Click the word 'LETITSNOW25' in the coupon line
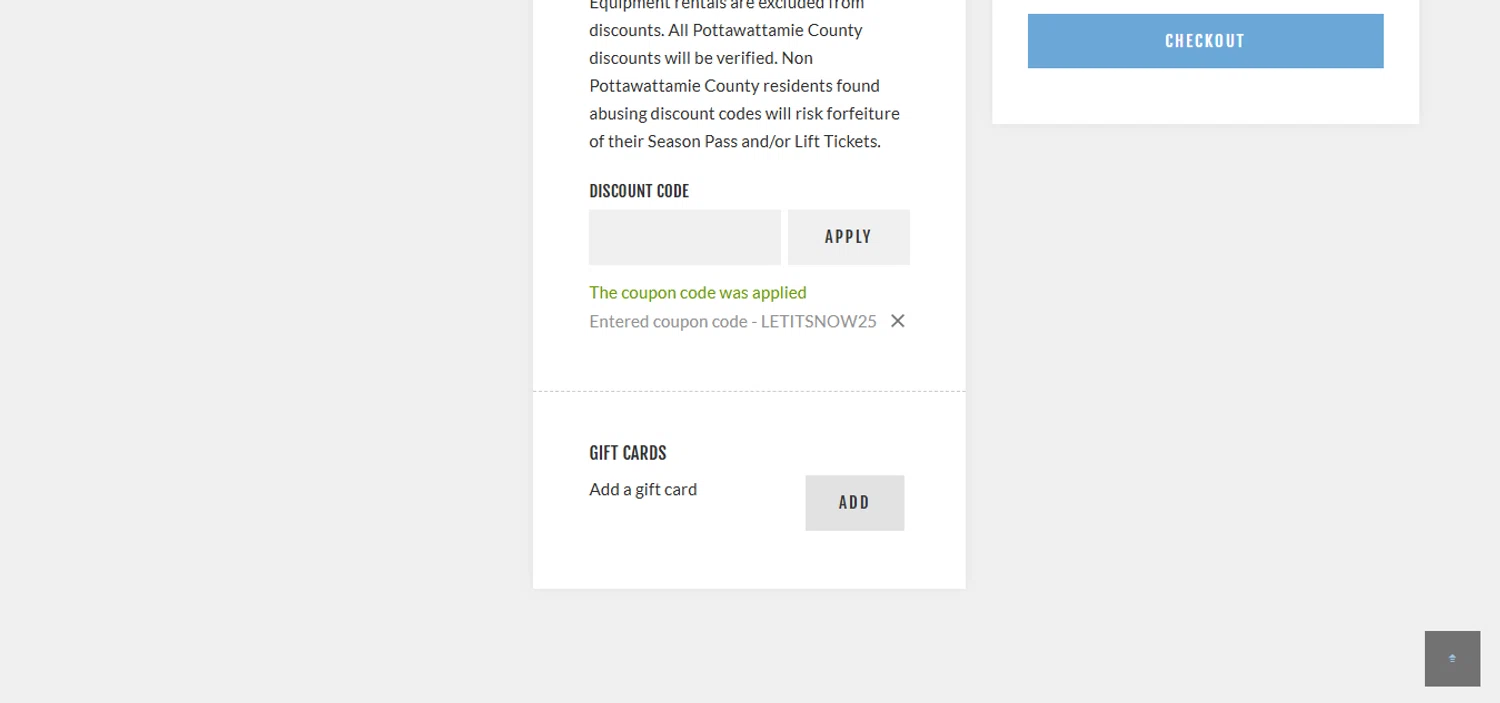The width and height of the screenshot is (1500, 703). pos(818,321)
